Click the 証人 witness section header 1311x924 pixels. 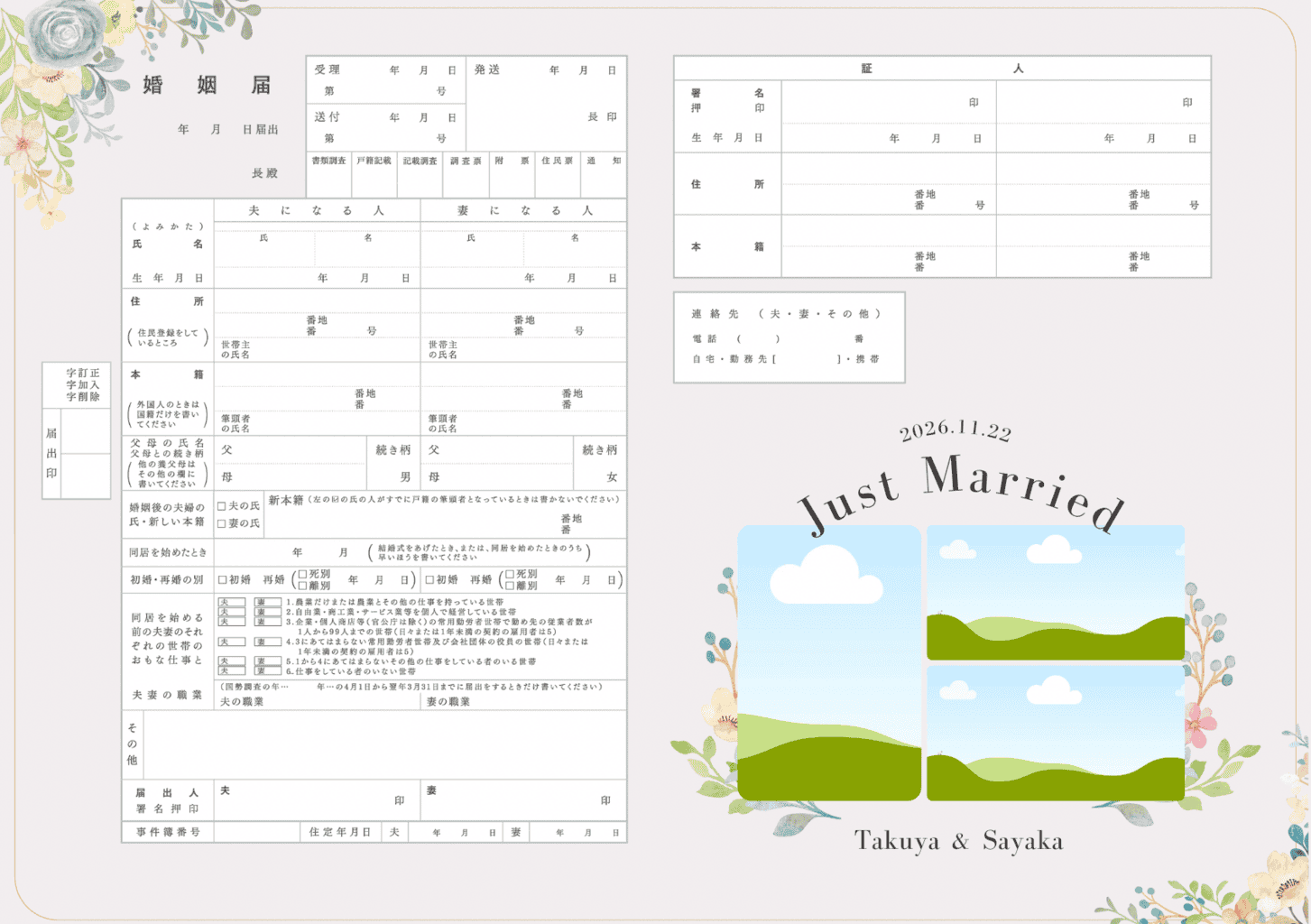tap(941, 69)
